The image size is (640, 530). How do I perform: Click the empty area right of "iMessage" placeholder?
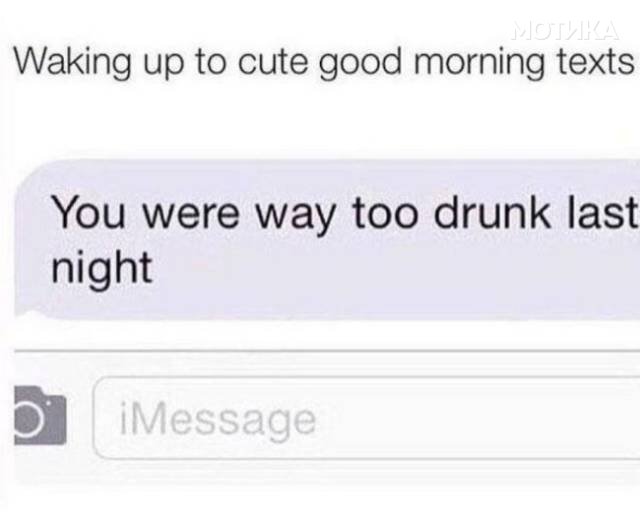[478, 419]
